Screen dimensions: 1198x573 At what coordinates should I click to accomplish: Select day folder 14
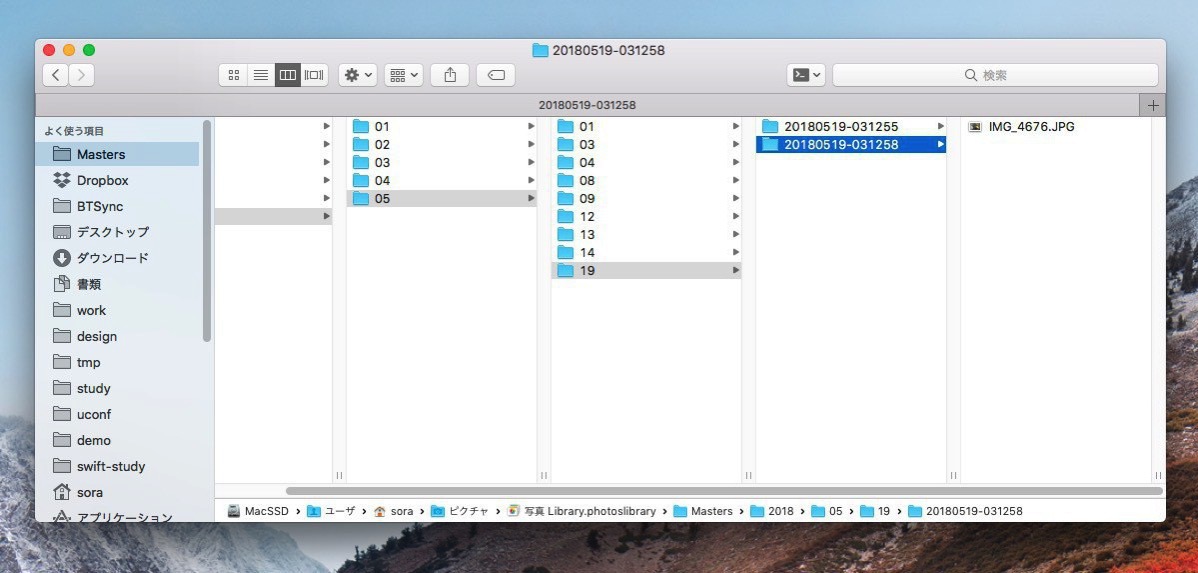[646, 252]
